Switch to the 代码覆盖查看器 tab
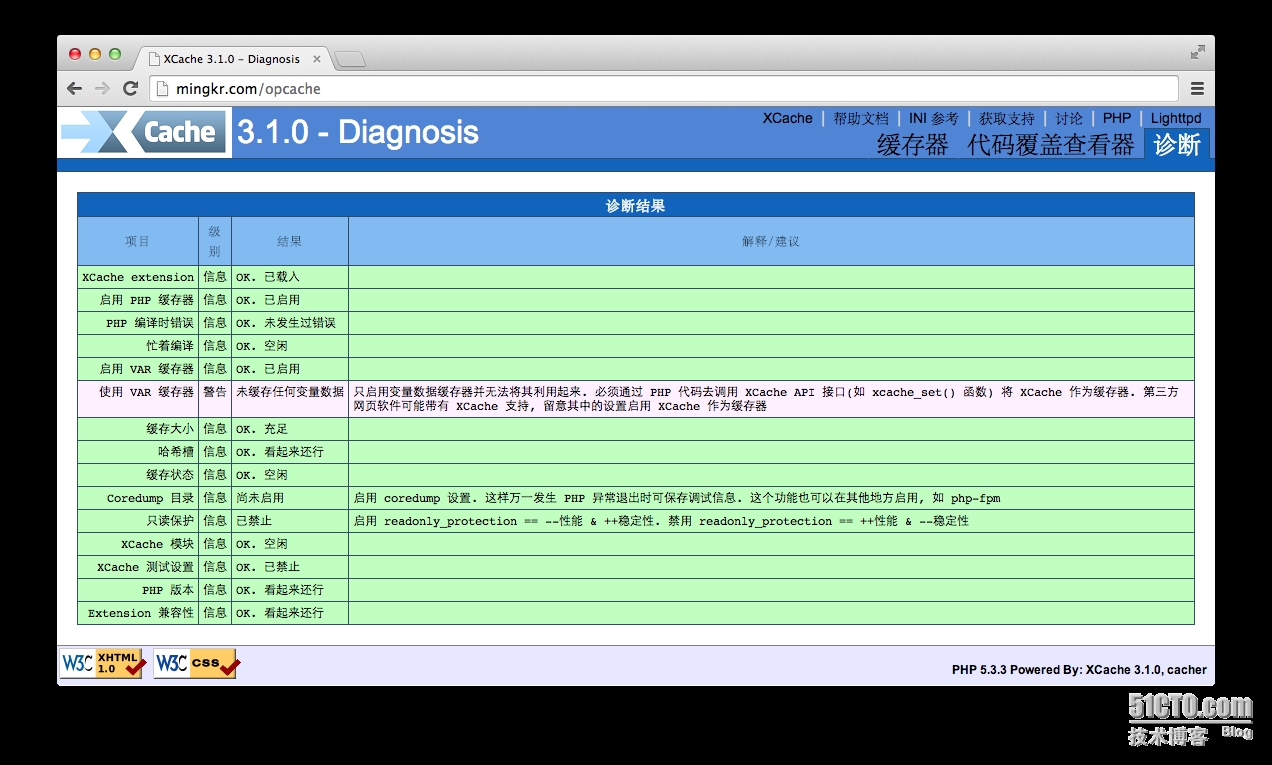Viewport: 1272px width, 765px height. coord(1050,144)
